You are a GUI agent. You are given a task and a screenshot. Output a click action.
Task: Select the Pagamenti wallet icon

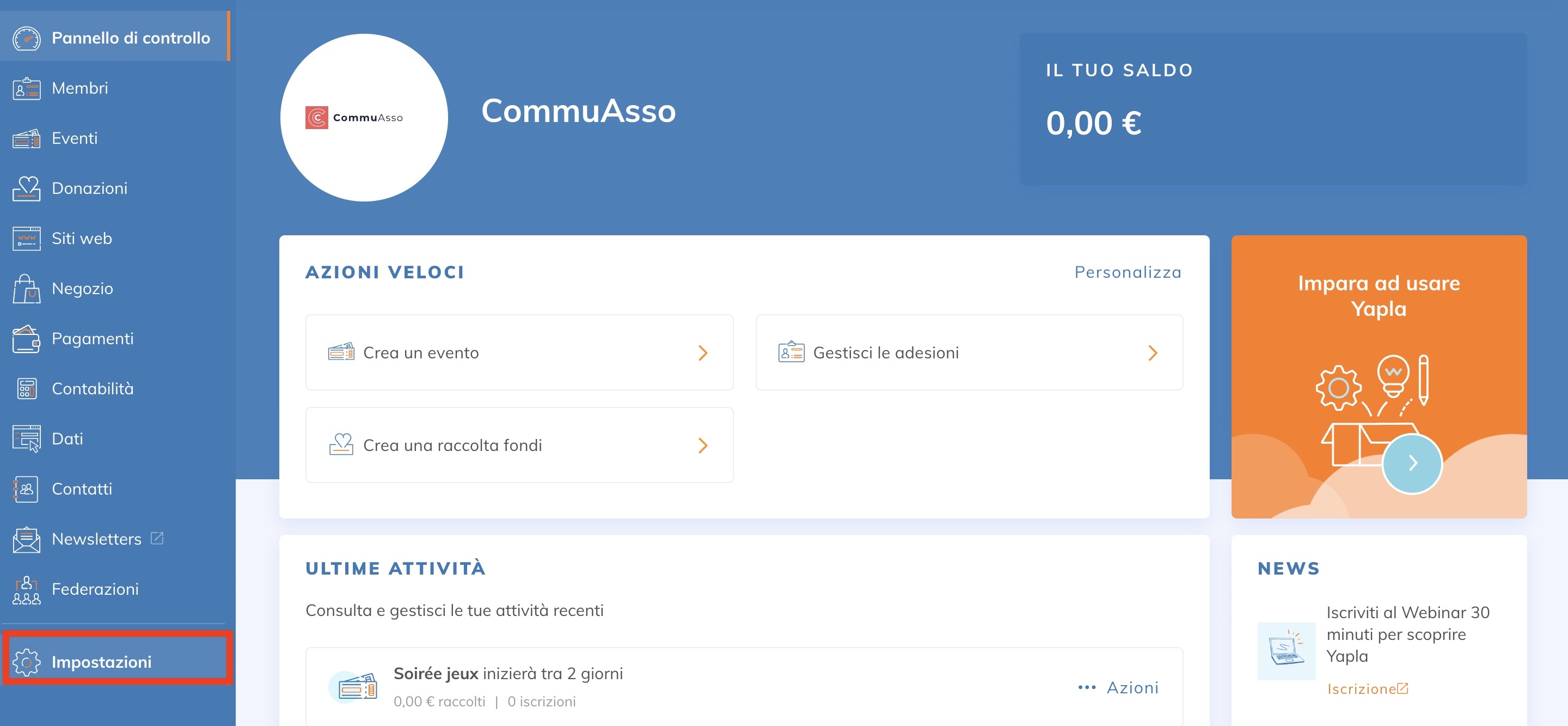[26, 339]
